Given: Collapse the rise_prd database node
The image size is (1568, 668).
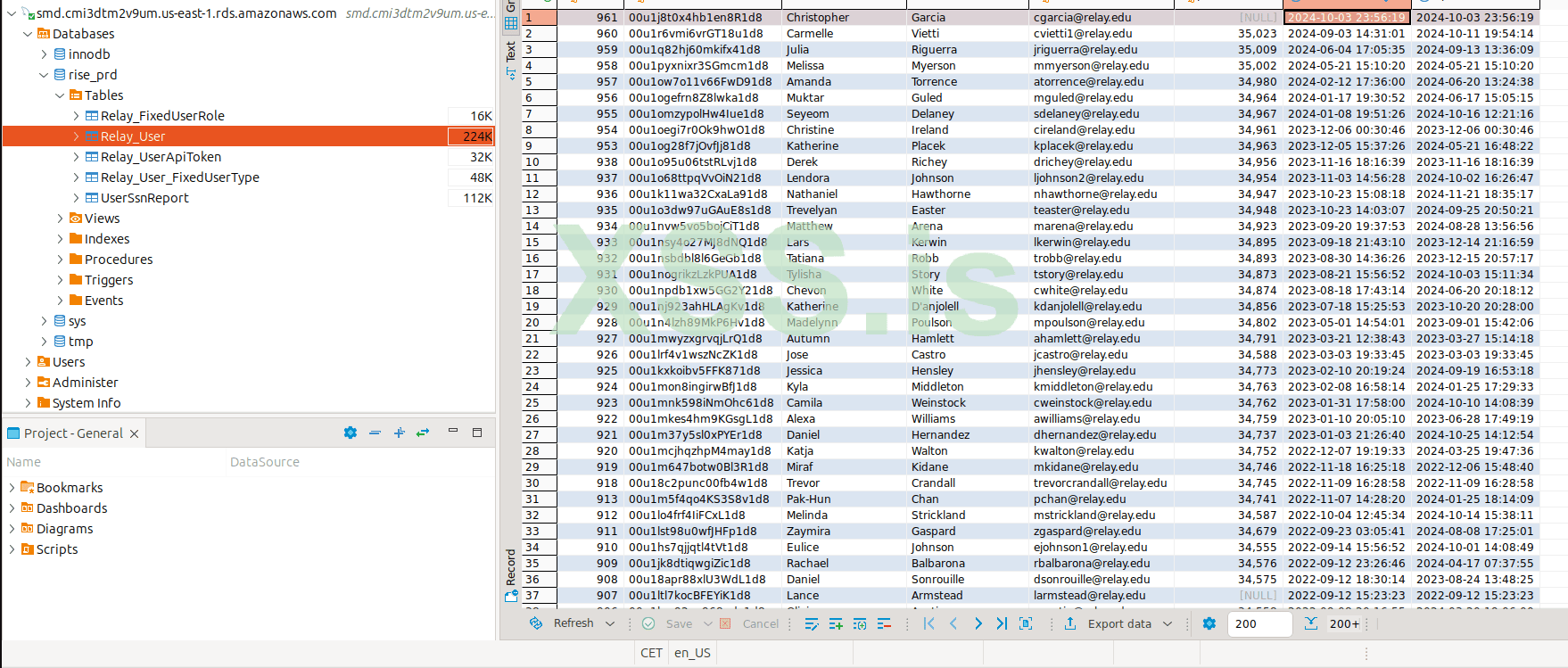Looking at the screenshot, I should (x=44, y=75).
